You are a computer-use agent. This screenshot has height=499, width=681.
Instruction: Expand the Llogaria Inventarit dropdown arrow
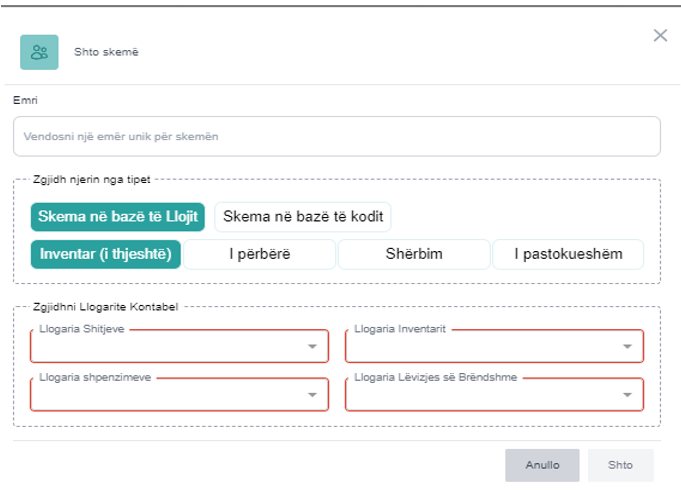[628, 347]
